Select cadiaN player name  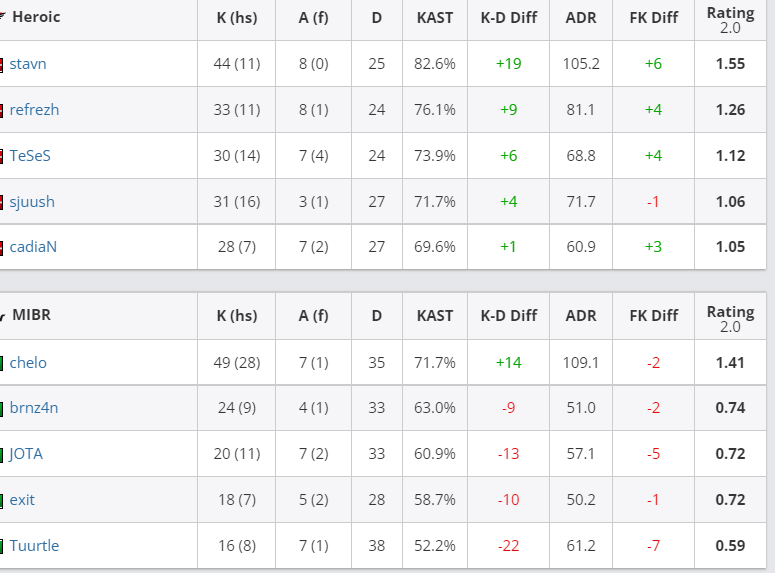(x=33, y=247)
